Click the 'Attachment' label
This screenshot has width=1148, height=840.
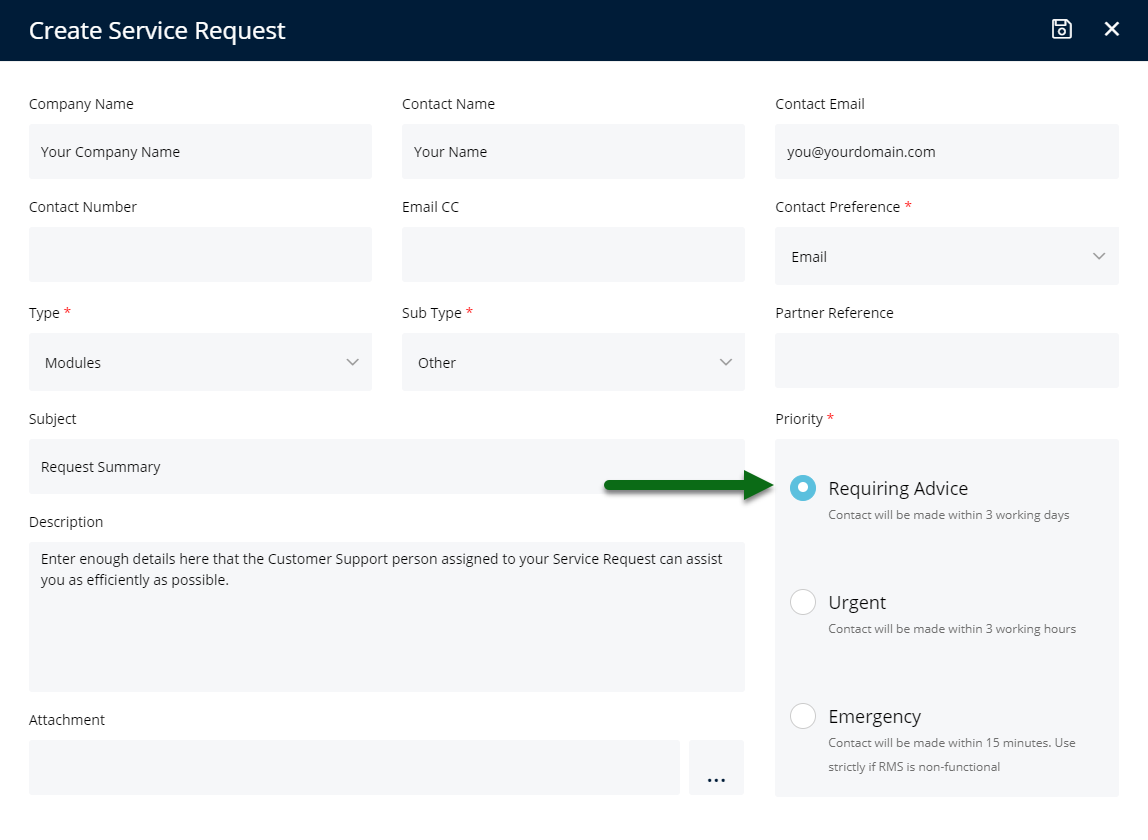pyautogui.click(x=67, y=720)
